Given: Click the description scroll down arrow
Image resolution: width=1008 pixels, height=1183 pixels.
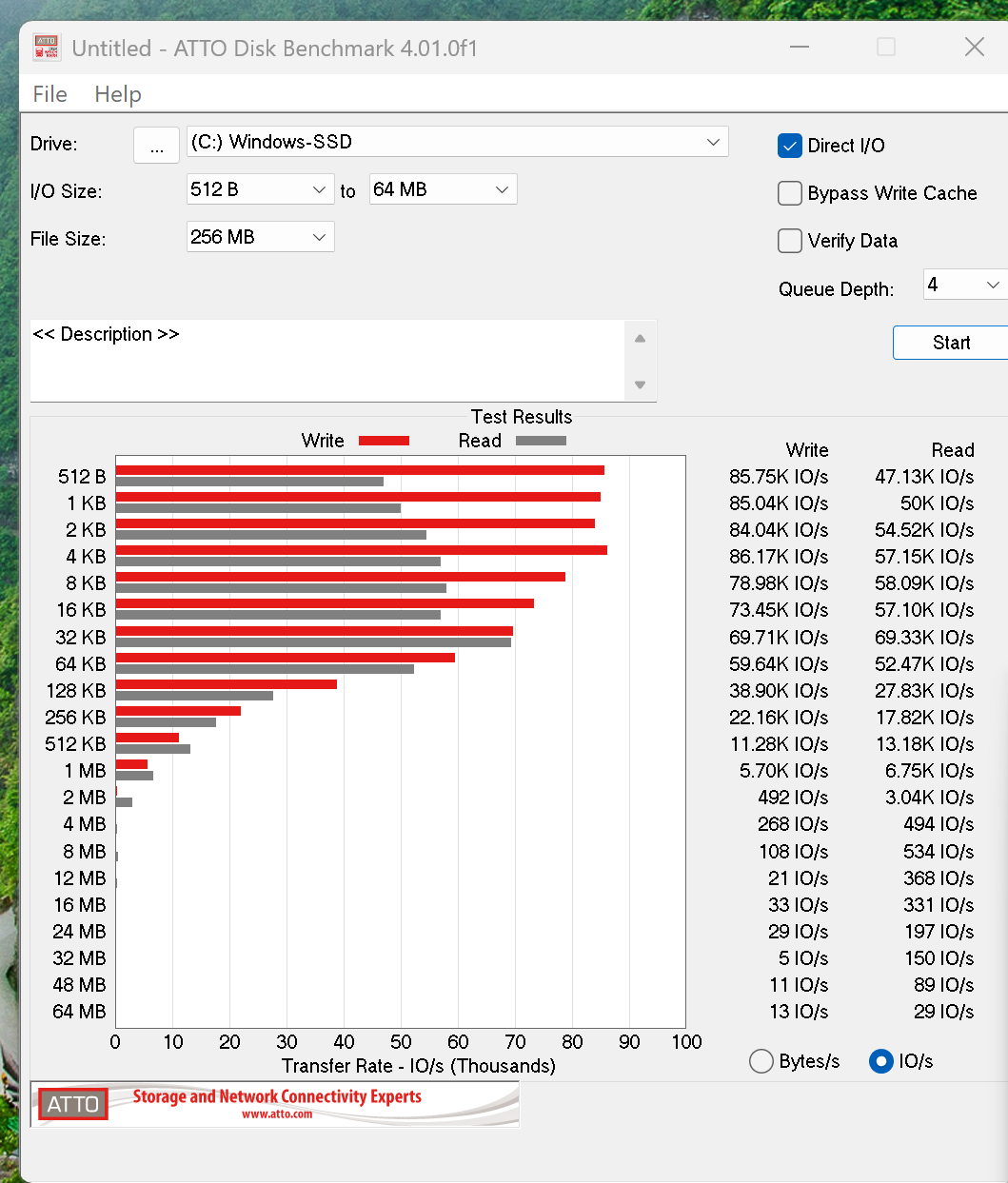Looking at the screenshot, I should (640, 384).
